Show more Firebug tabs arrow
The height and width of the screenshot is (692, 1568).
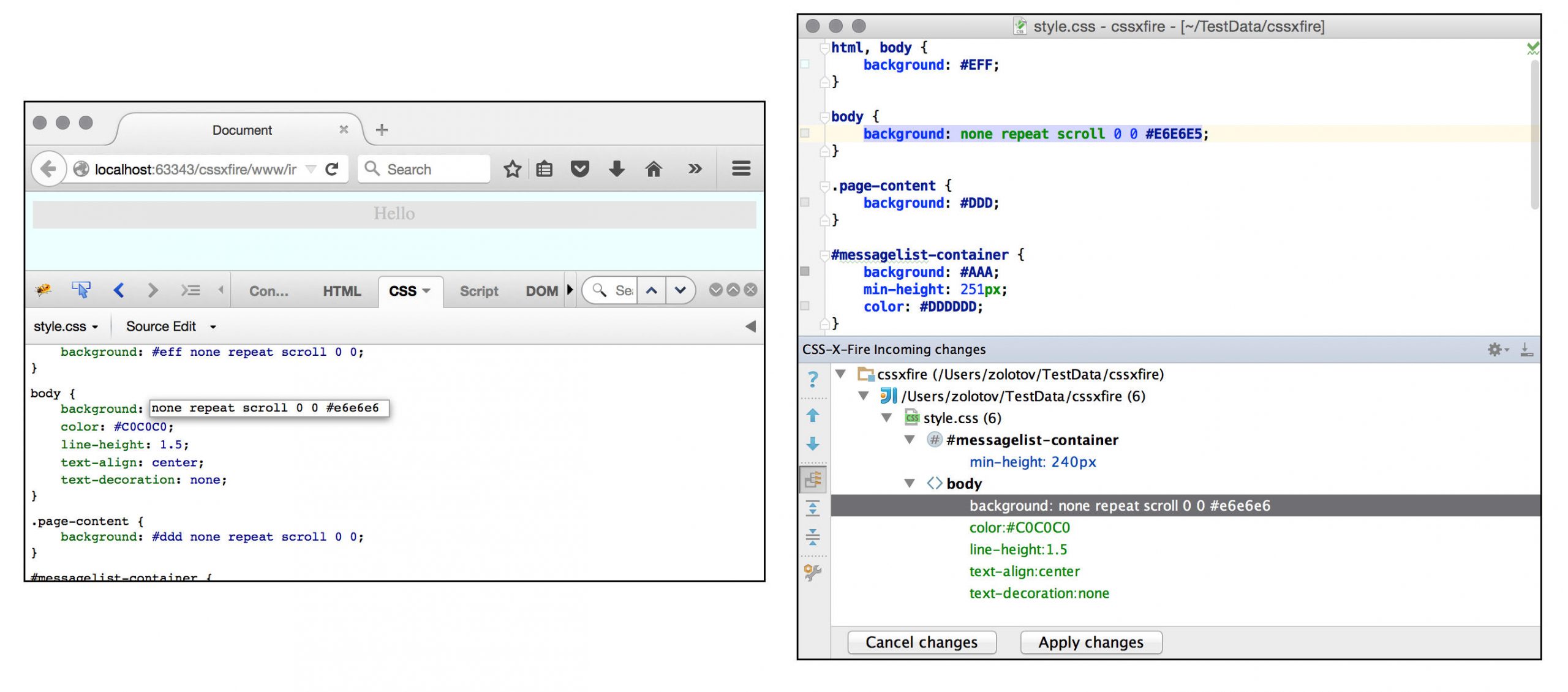point(570,290)
